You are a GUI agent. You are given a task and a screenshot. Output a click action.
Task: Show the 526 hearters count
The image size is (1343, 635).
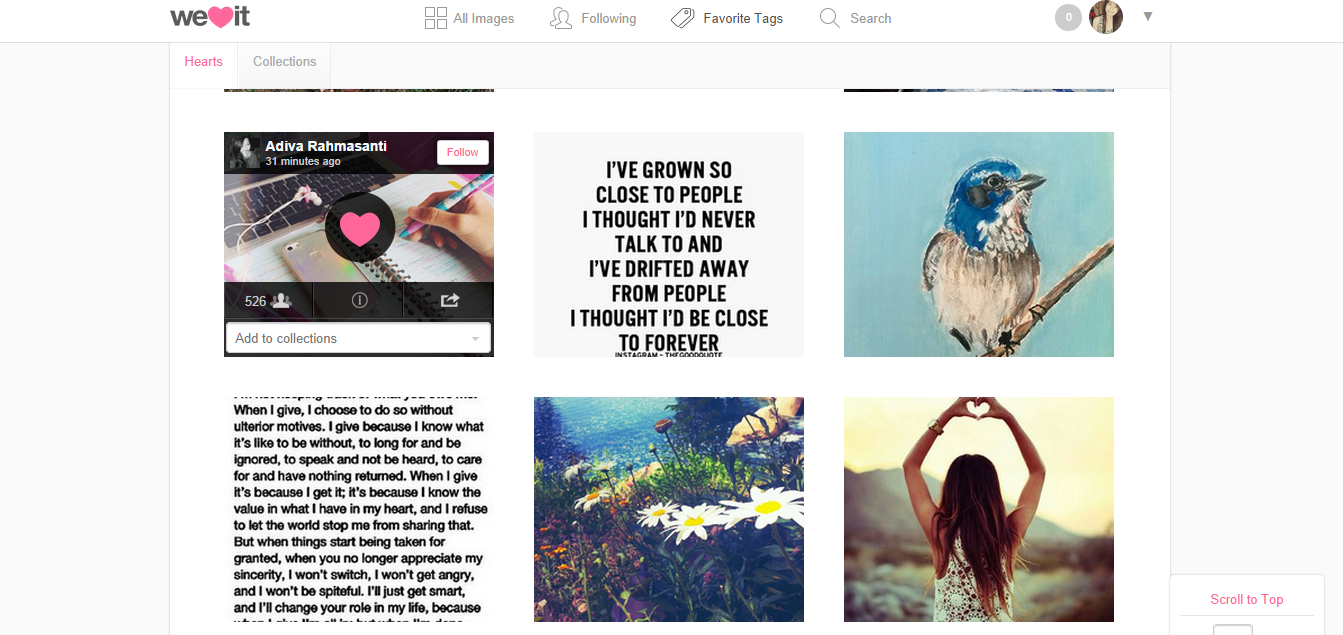tap(268, 300)
